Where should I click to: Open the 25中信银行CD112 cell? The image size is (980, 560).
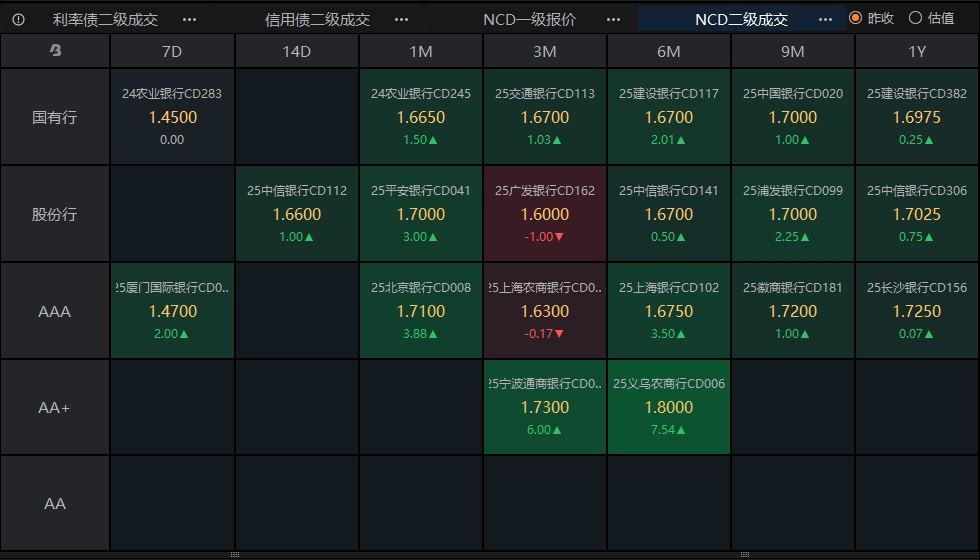pos(297,214)
